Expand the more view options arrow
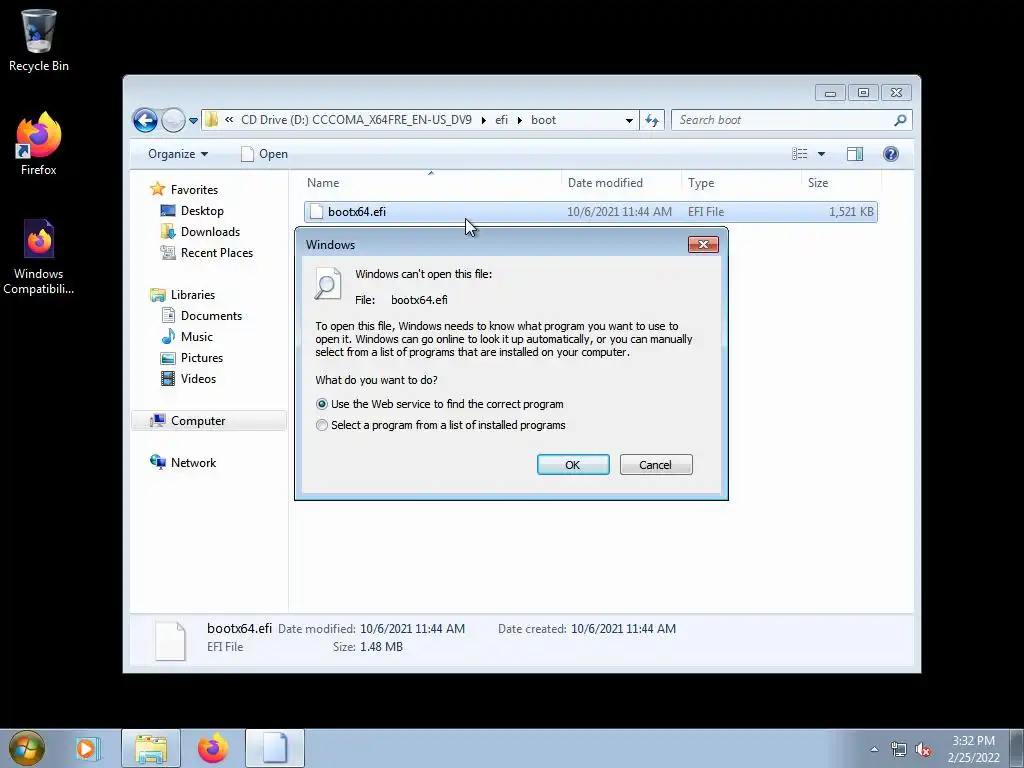 [822, 154]
